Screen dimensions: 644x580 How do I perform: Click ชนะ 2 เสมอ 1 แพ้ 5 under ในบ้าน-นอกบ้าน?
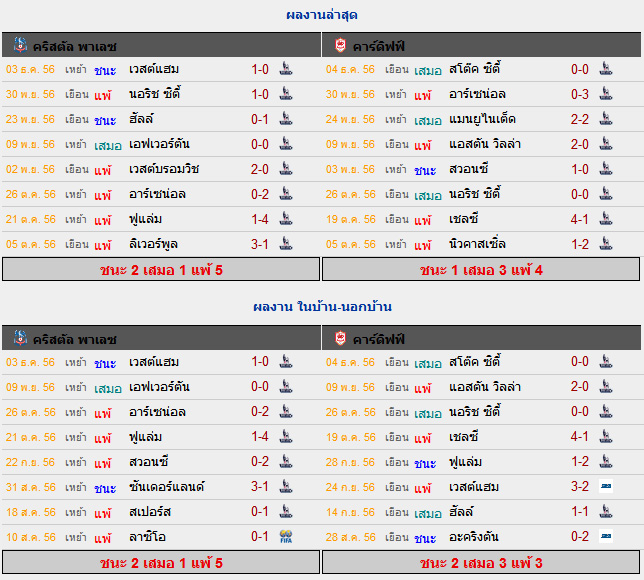(161, 562)
